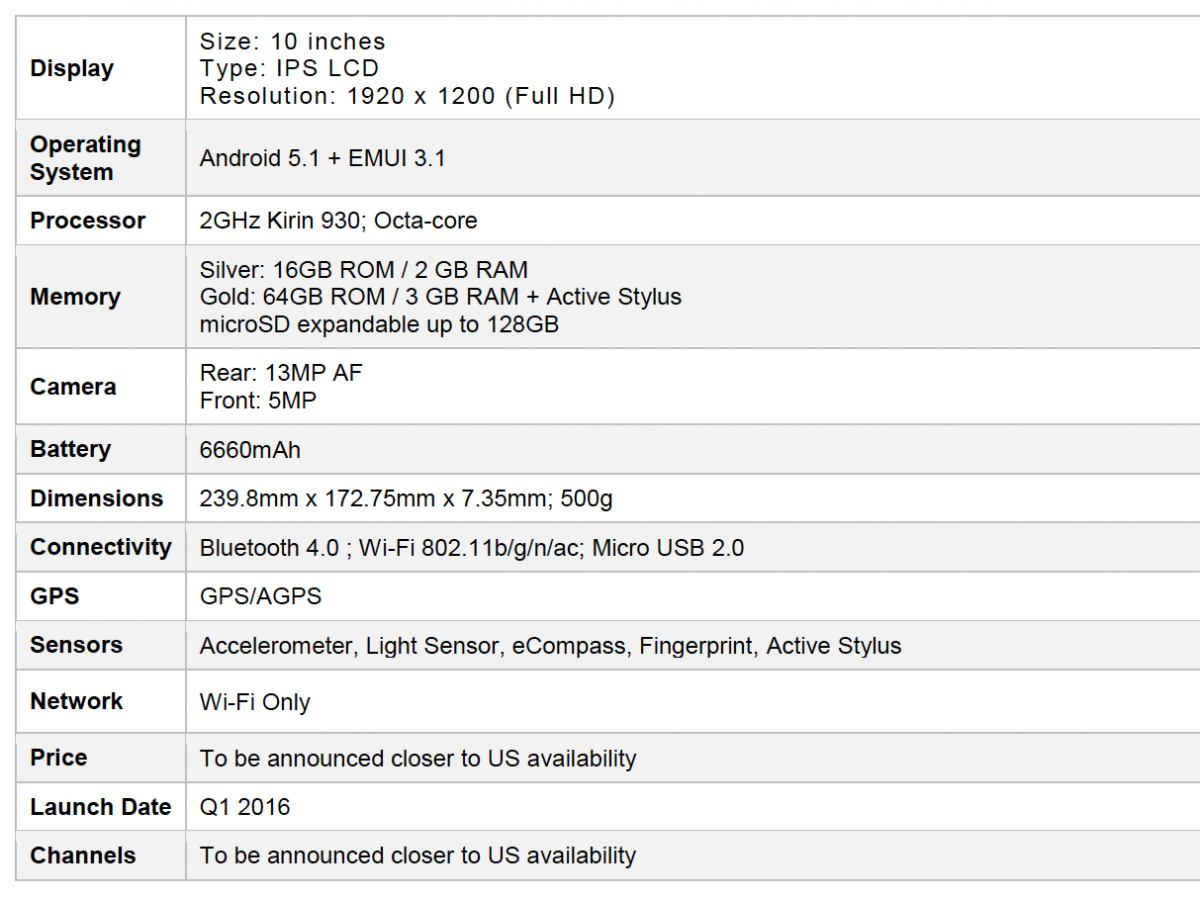Select the GPS/AGPS value
The height and width of the screenshot is (900, 1200).
click(260, 597)
